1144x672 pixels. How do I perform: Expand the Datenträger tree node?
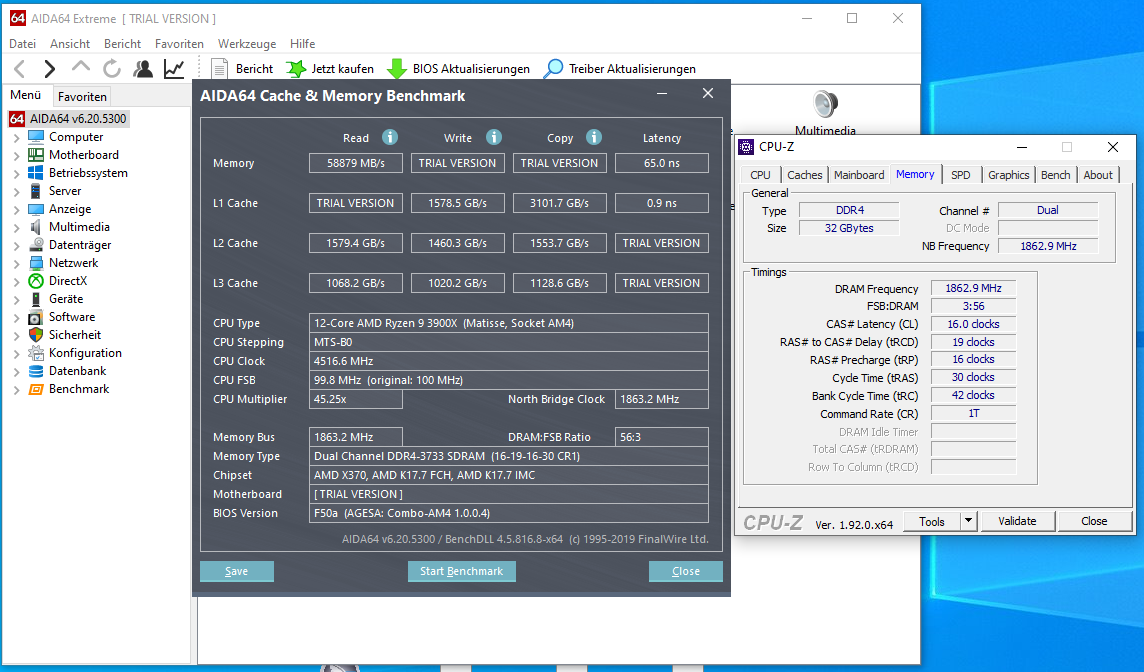pyautogui.click(x=16, y=245)
